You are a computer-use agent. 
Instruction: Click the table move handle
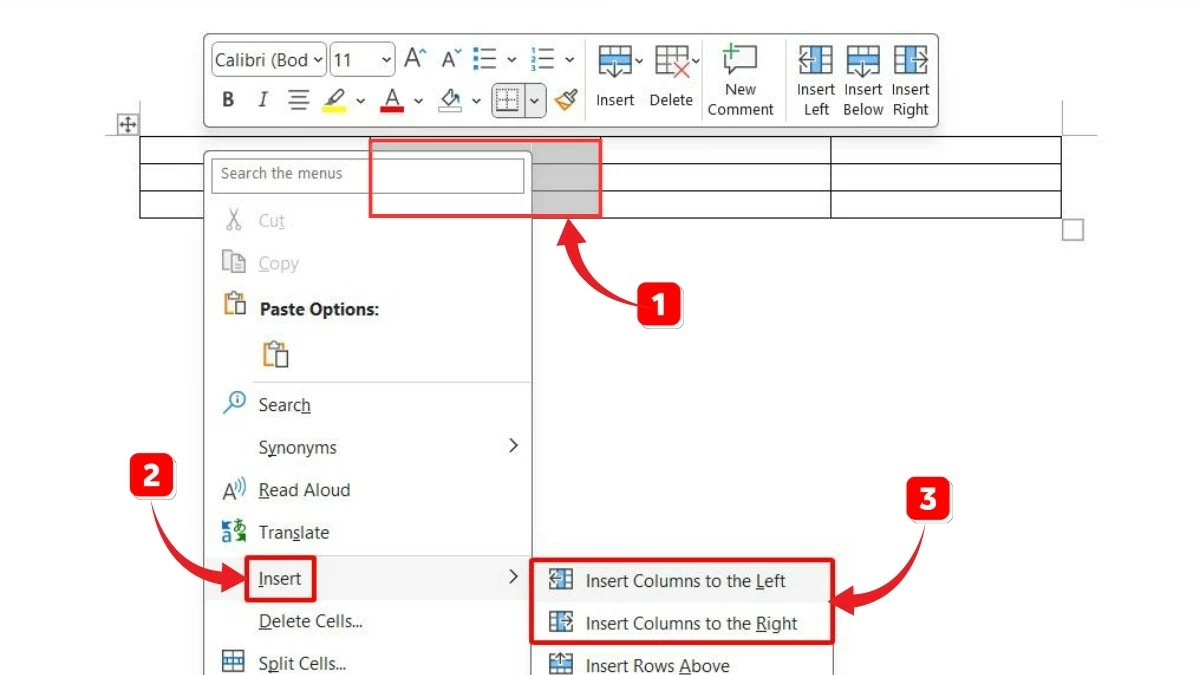click(x=128, y=125)
